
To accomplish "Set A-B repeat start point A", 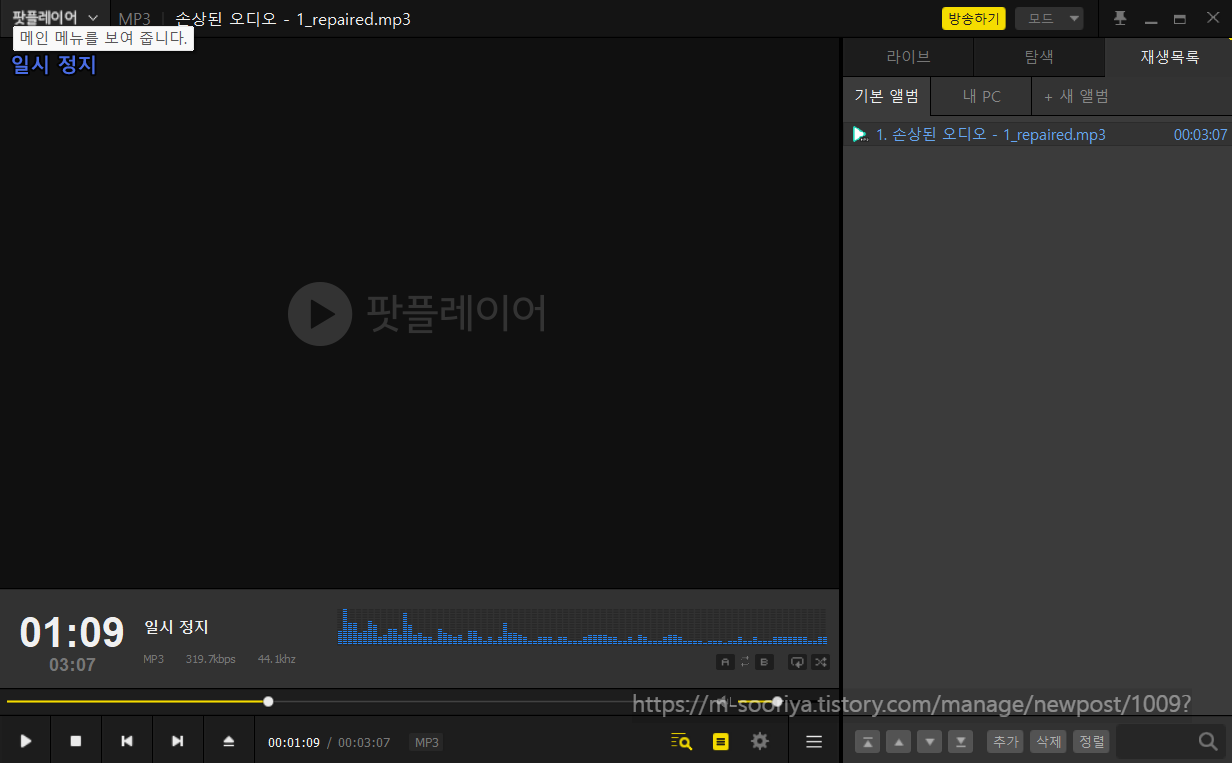I will [725, 662].
